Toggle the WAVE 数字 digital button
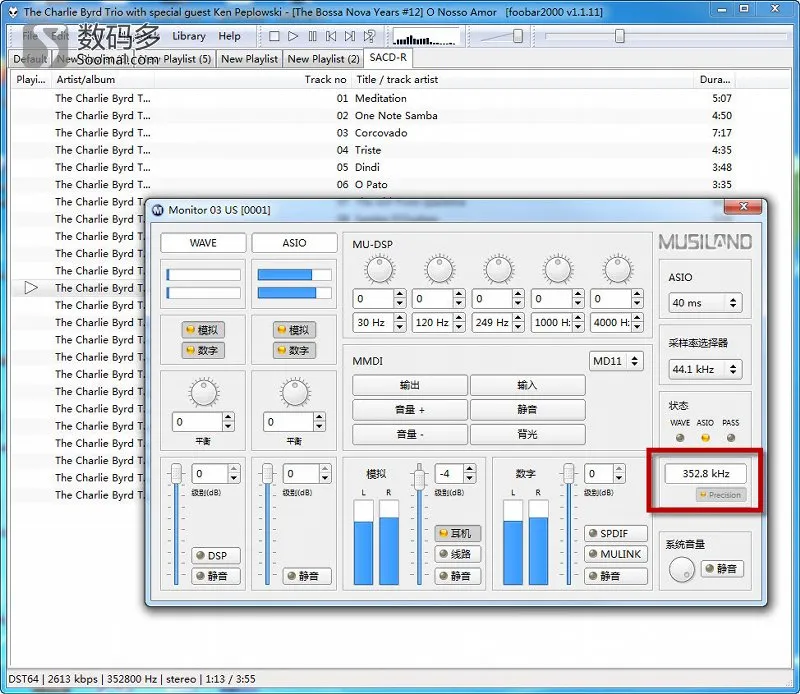The image size is (800, 694). pos(202,351)
